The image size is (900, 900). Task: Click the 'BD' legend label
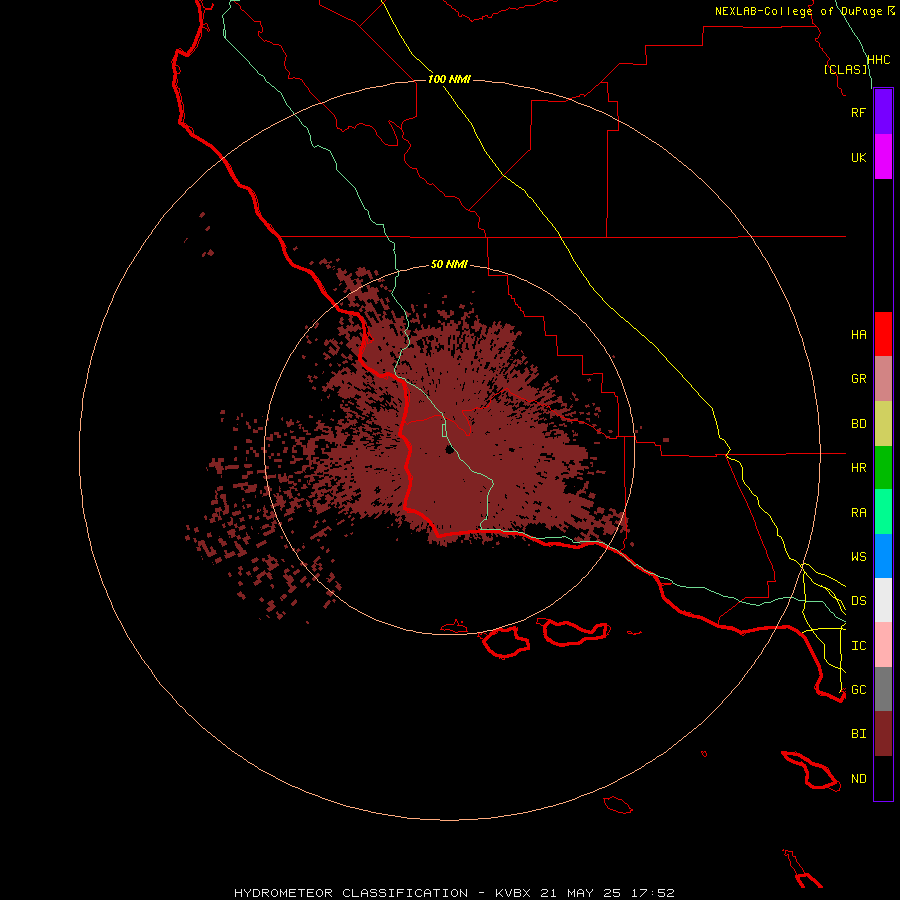coord(858,424)
